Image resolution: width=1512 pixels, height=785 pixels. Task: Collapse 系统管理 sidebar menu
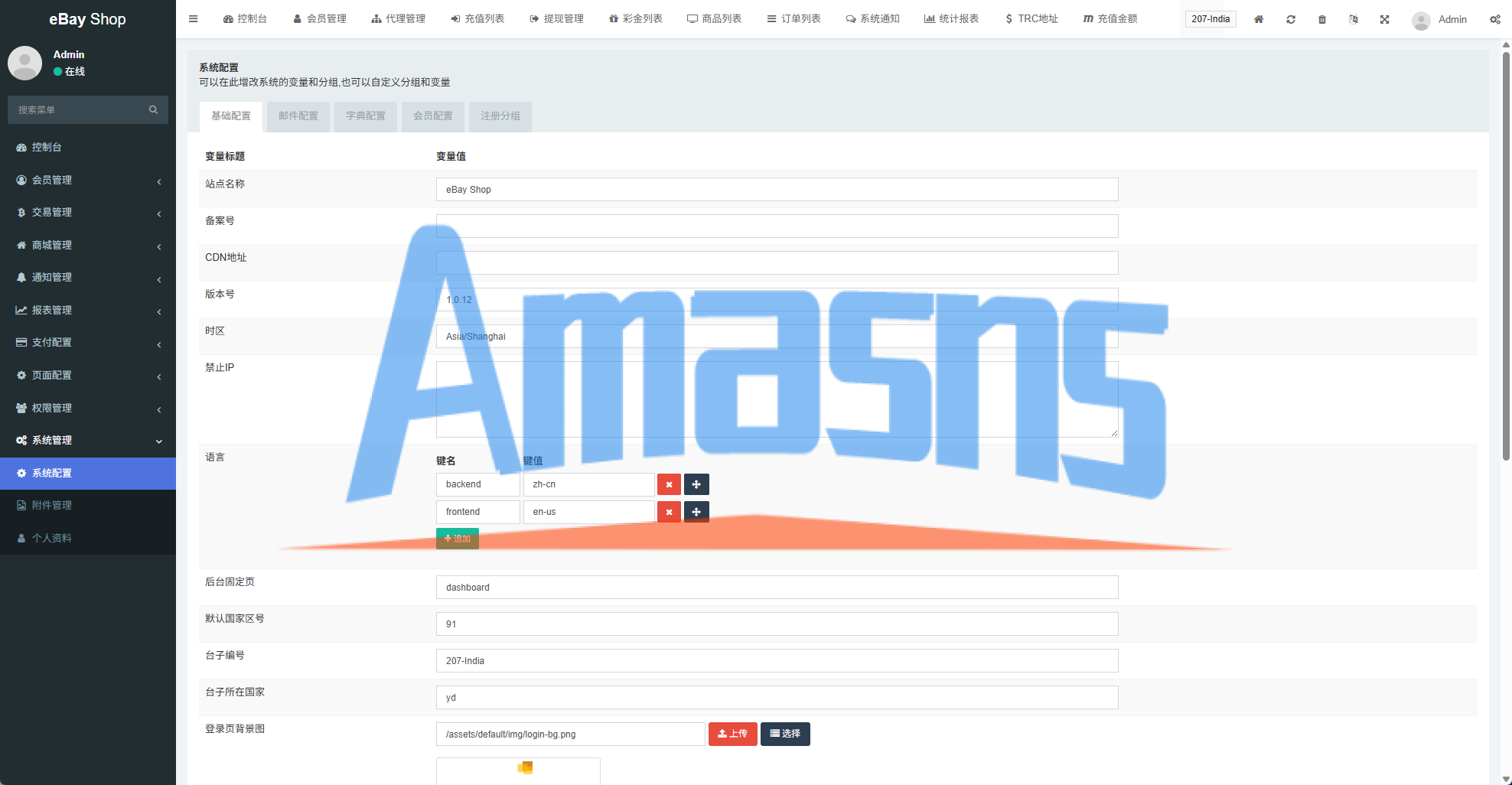88,440
